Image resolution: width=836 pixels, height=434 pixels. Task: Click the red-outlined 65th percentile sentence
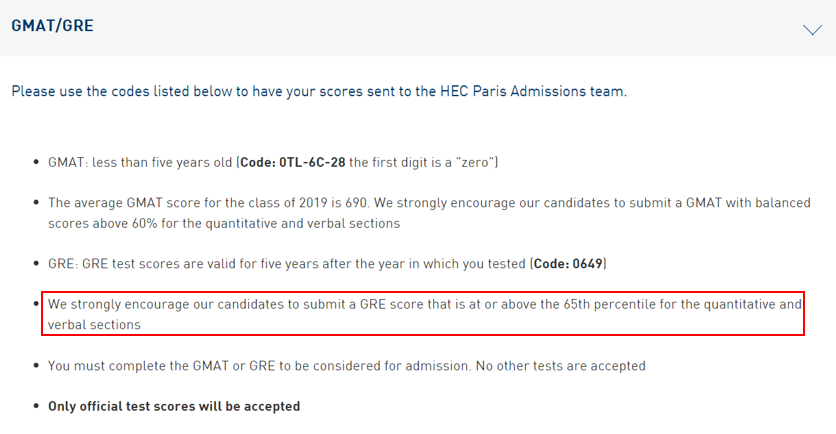click(x=423, y=314)
